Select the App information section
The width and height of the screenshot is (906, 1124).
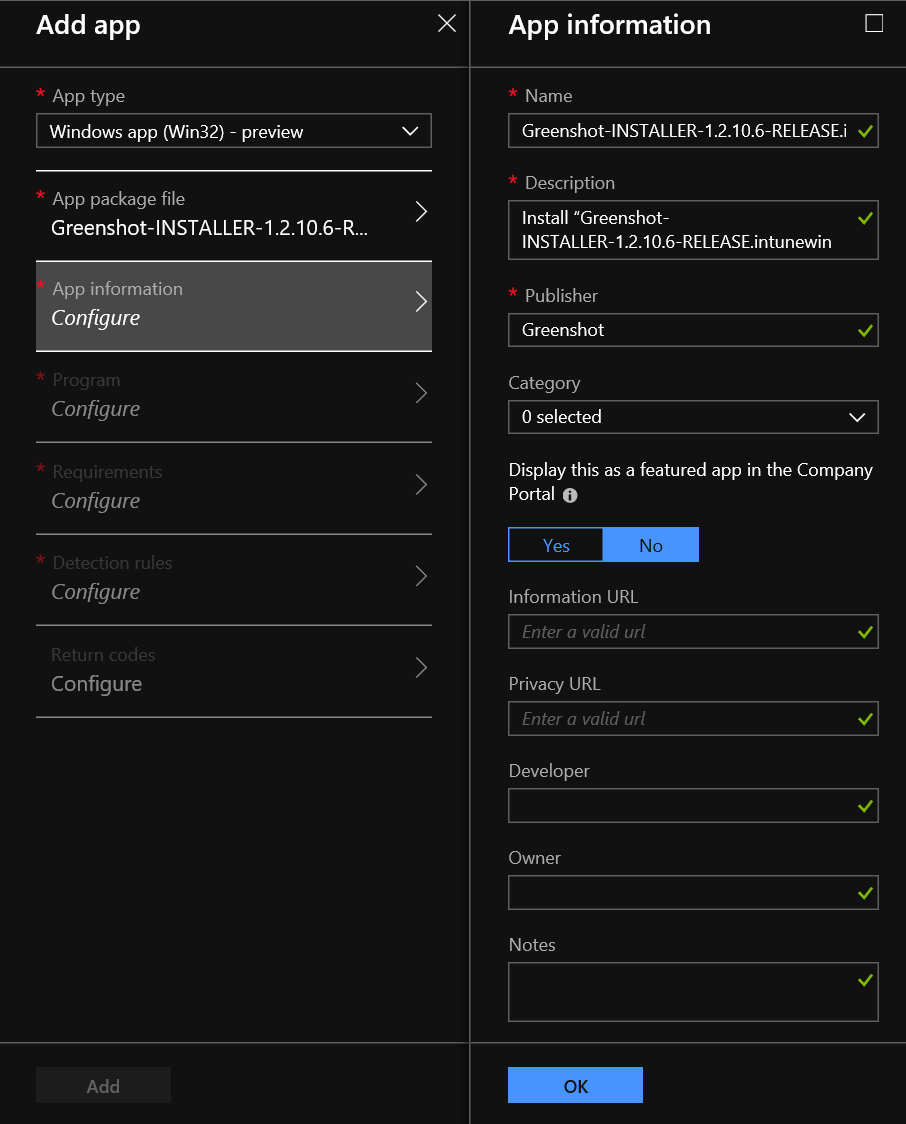pos(234,306)
